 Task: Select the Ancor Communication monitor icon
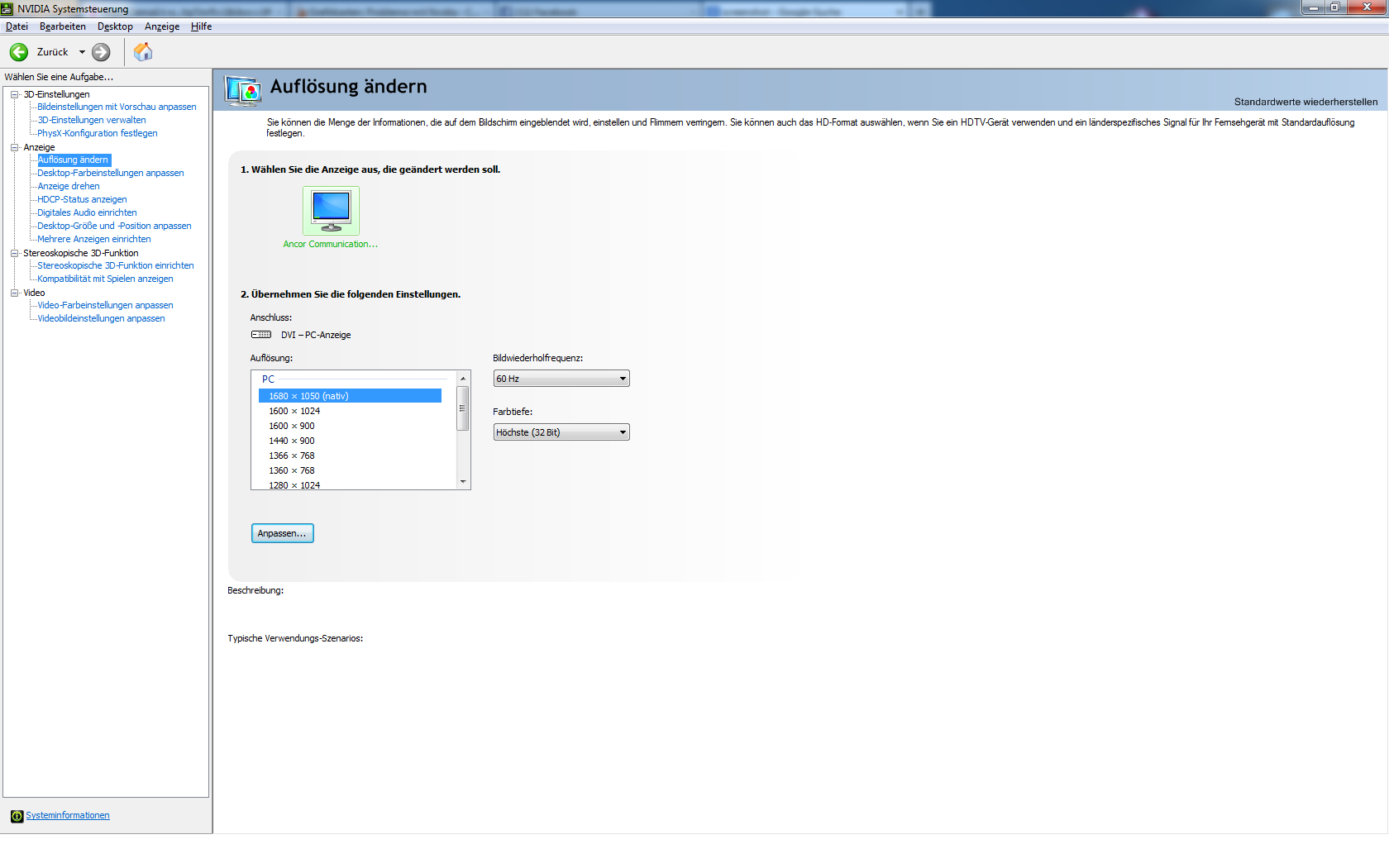point(331,211)
